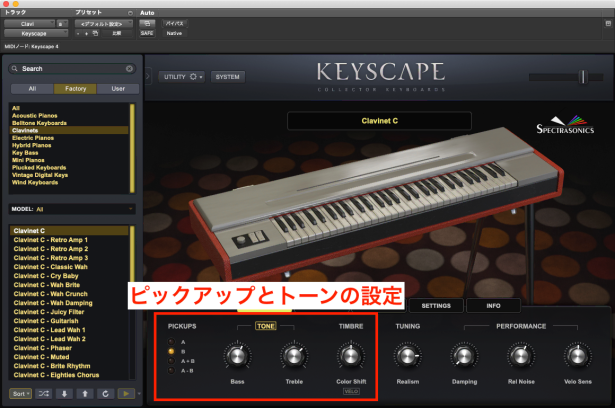
Task: Toggle VELO under Color Shift
Action: [351, 391]
